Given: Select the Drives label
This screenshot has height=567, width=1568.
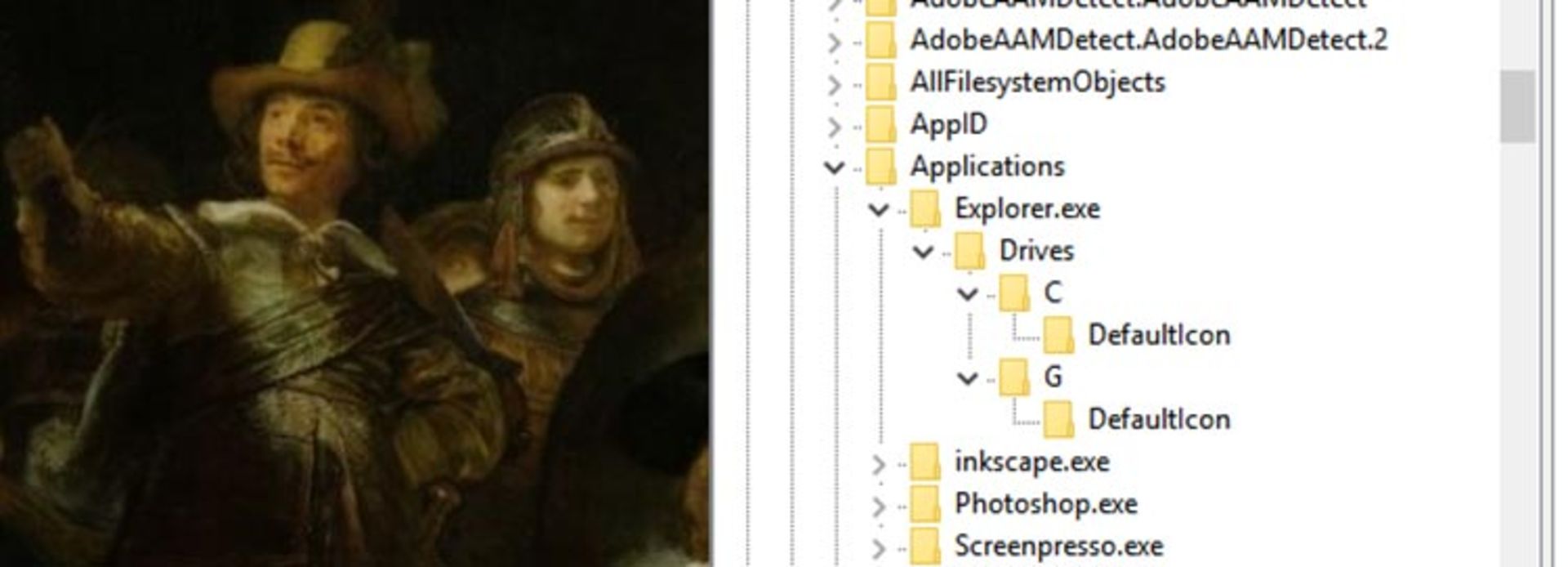Looking at the screenshot, I should pyautogui.click(x=1036, y=251).
